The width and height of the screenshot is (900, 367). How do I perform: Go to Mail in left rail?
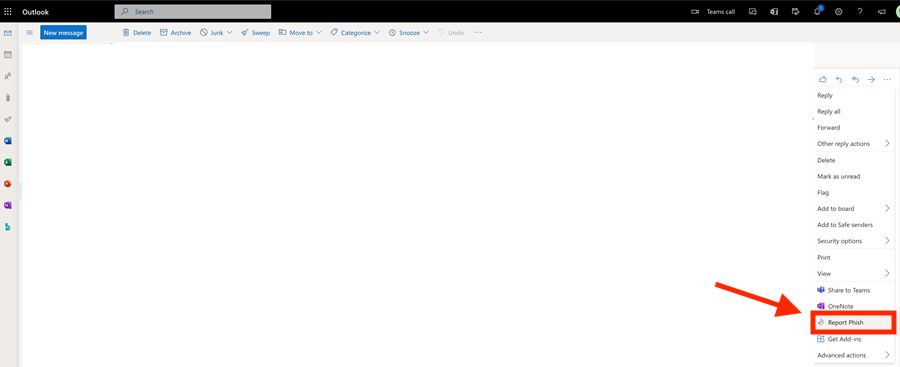(8, 33)
